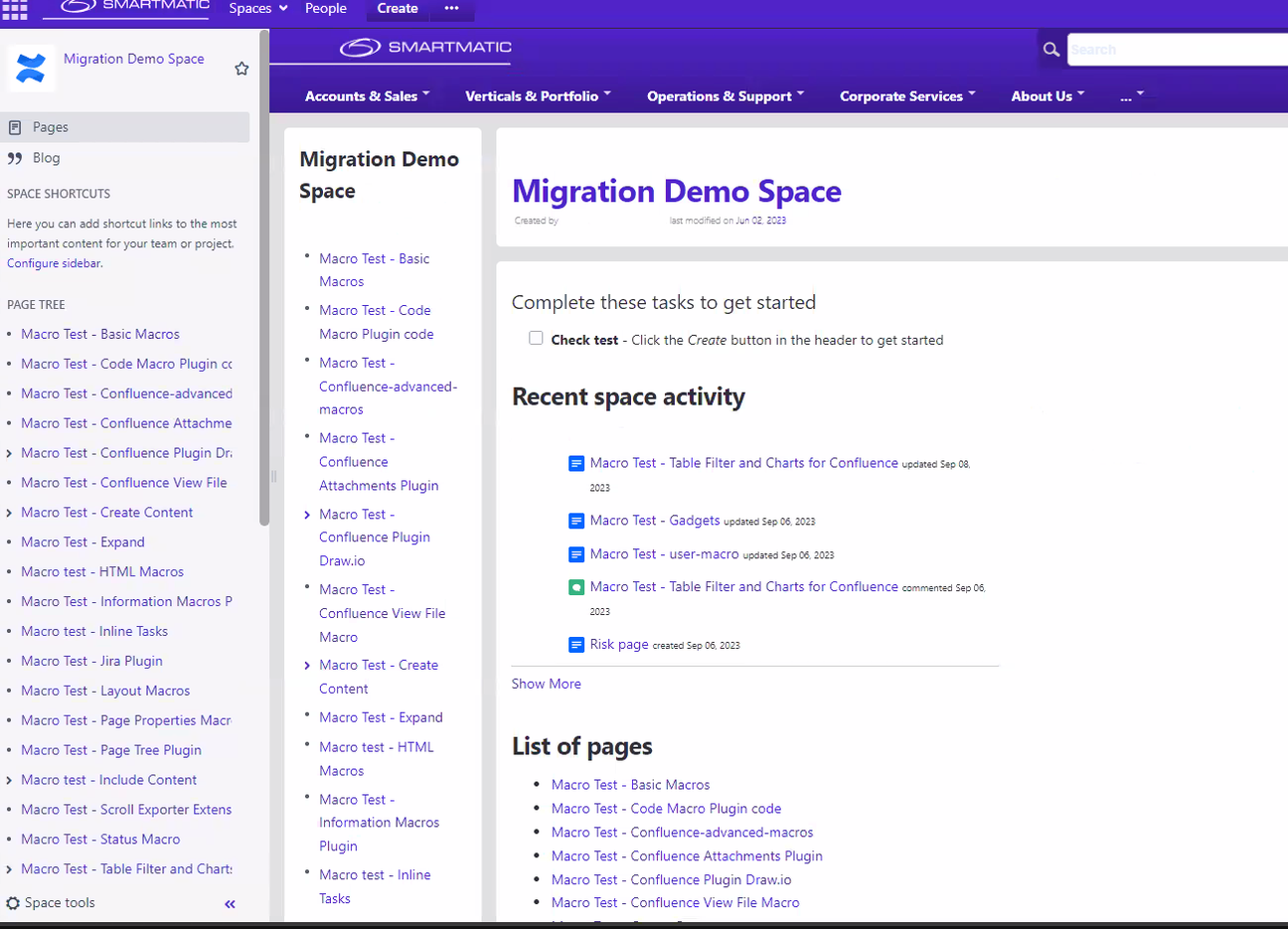Collapse the sidebar using the double-arrow control
This screenshot has height=929, width=1288.
tap(230, 904)
